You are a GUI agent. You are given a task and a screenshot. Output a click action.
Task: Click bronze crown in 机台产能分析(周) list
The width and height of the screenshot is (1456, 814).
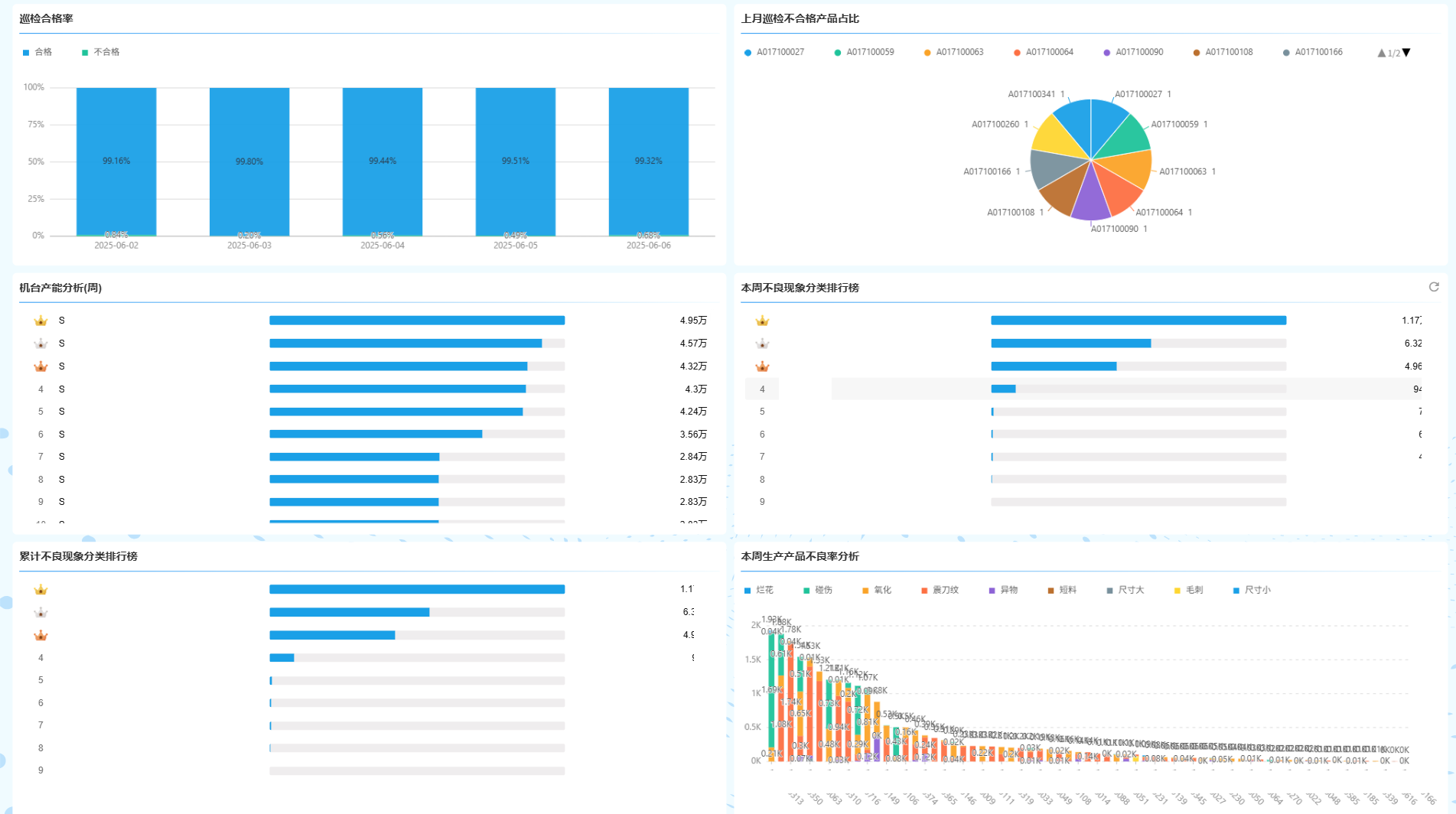coord(41,366)
